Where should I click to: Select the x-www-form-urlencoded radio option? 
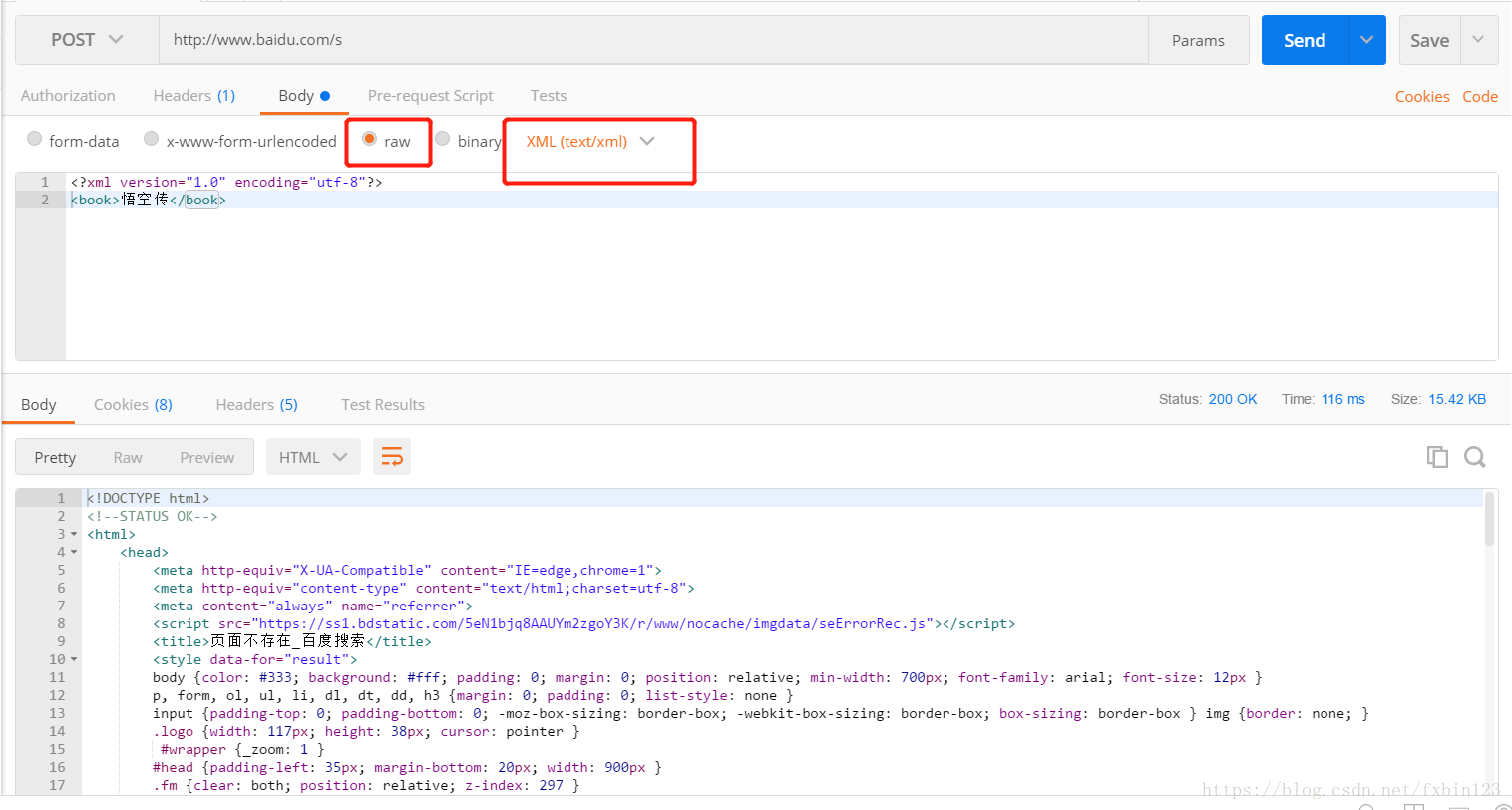[152, 139]
